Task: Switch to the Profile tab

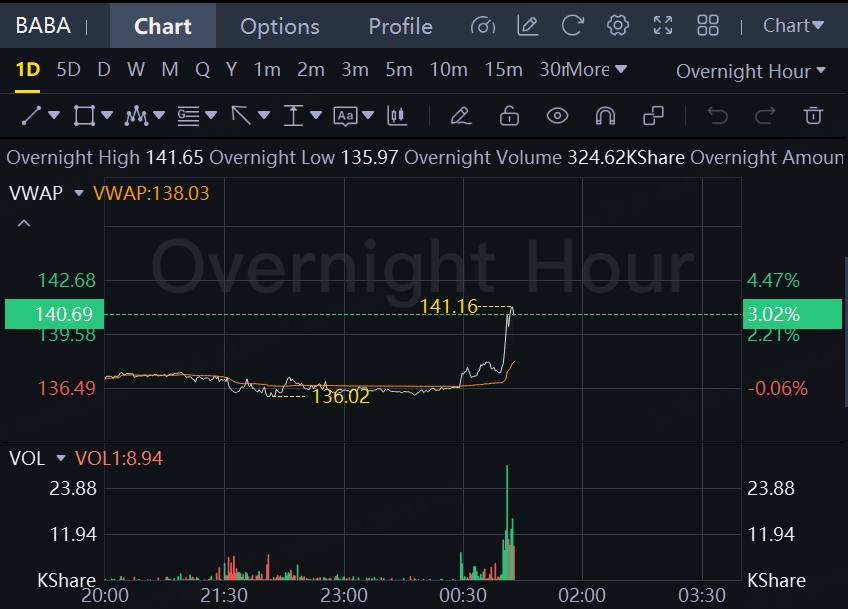Action: 400,26
